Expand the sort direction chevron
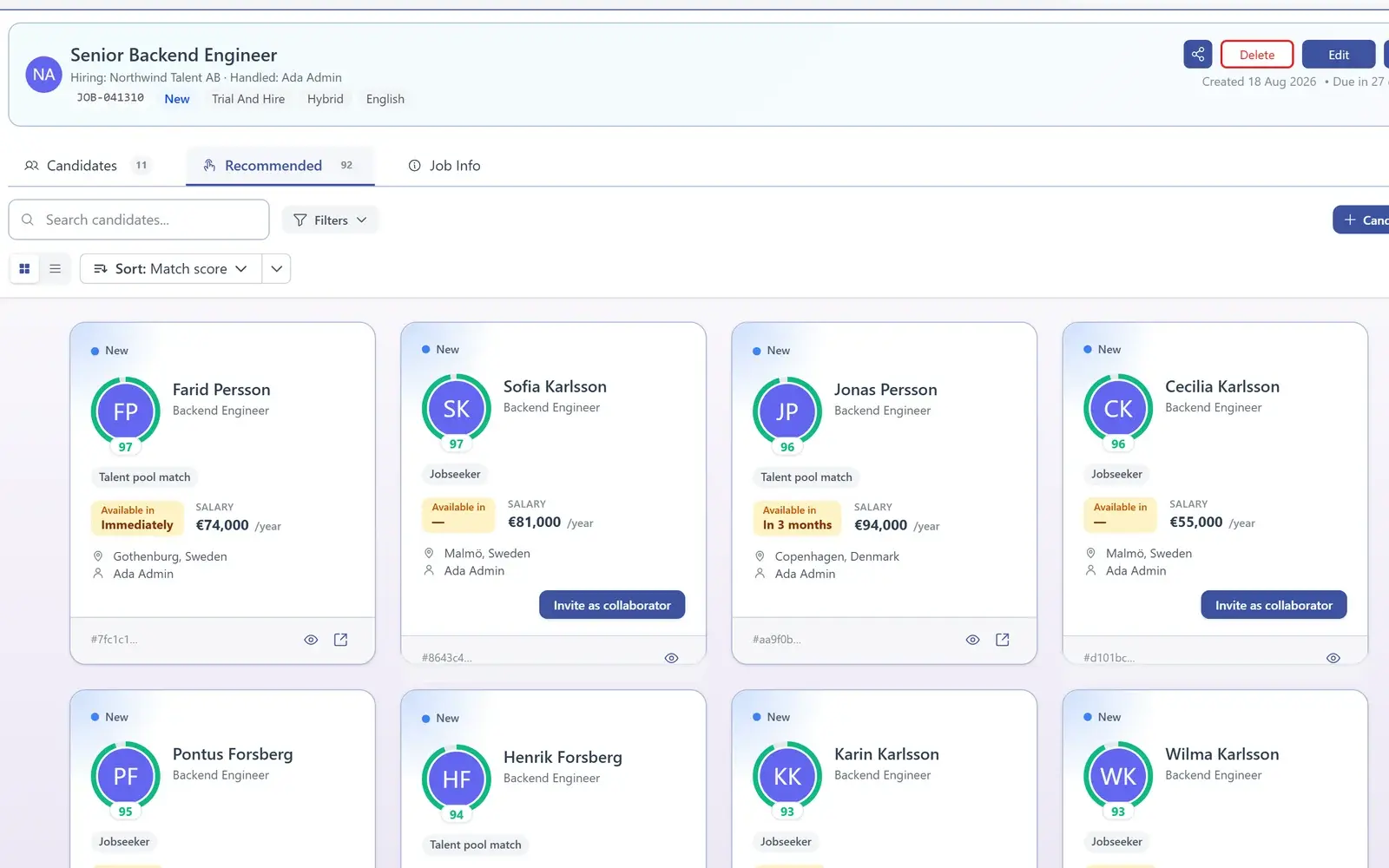Screen dimensions: 1389x868 [x=276, y=269]
